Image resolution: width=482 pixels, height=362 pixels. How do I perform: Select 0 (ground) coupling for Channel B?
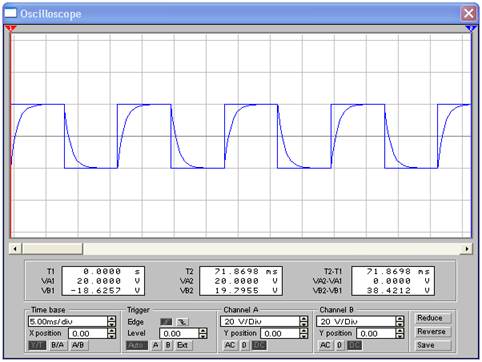[339, 345]
